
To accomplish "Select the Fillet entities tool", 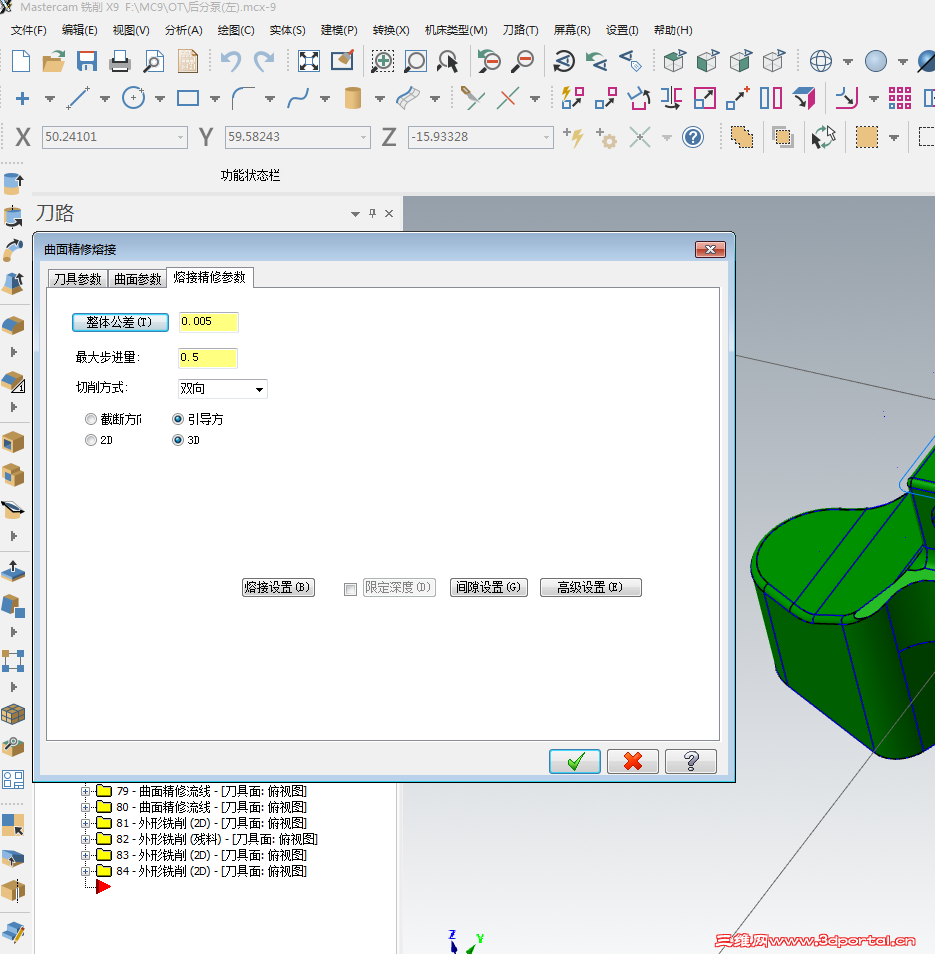I will pos(243,98).
